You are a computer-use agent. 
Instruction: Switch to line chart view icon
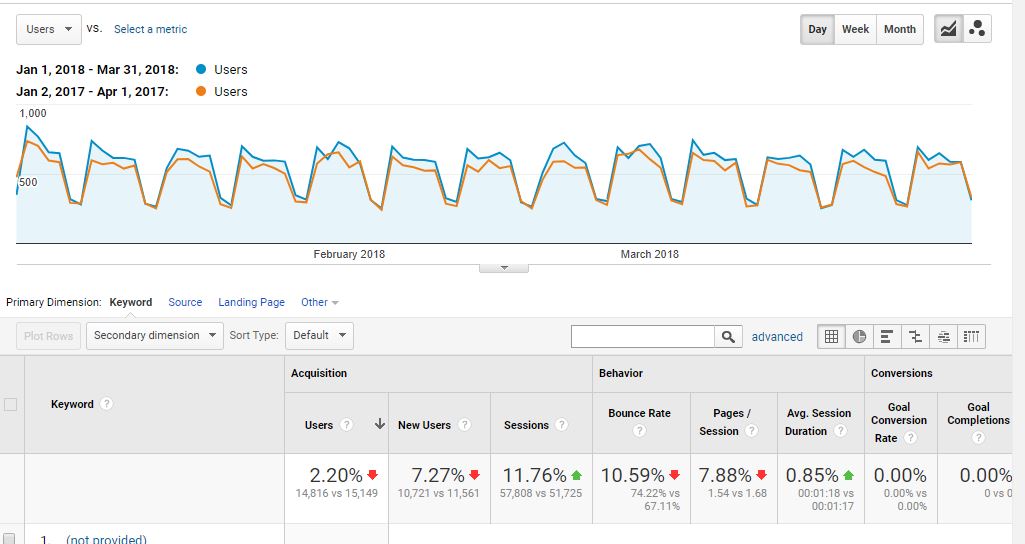[949, 29]
